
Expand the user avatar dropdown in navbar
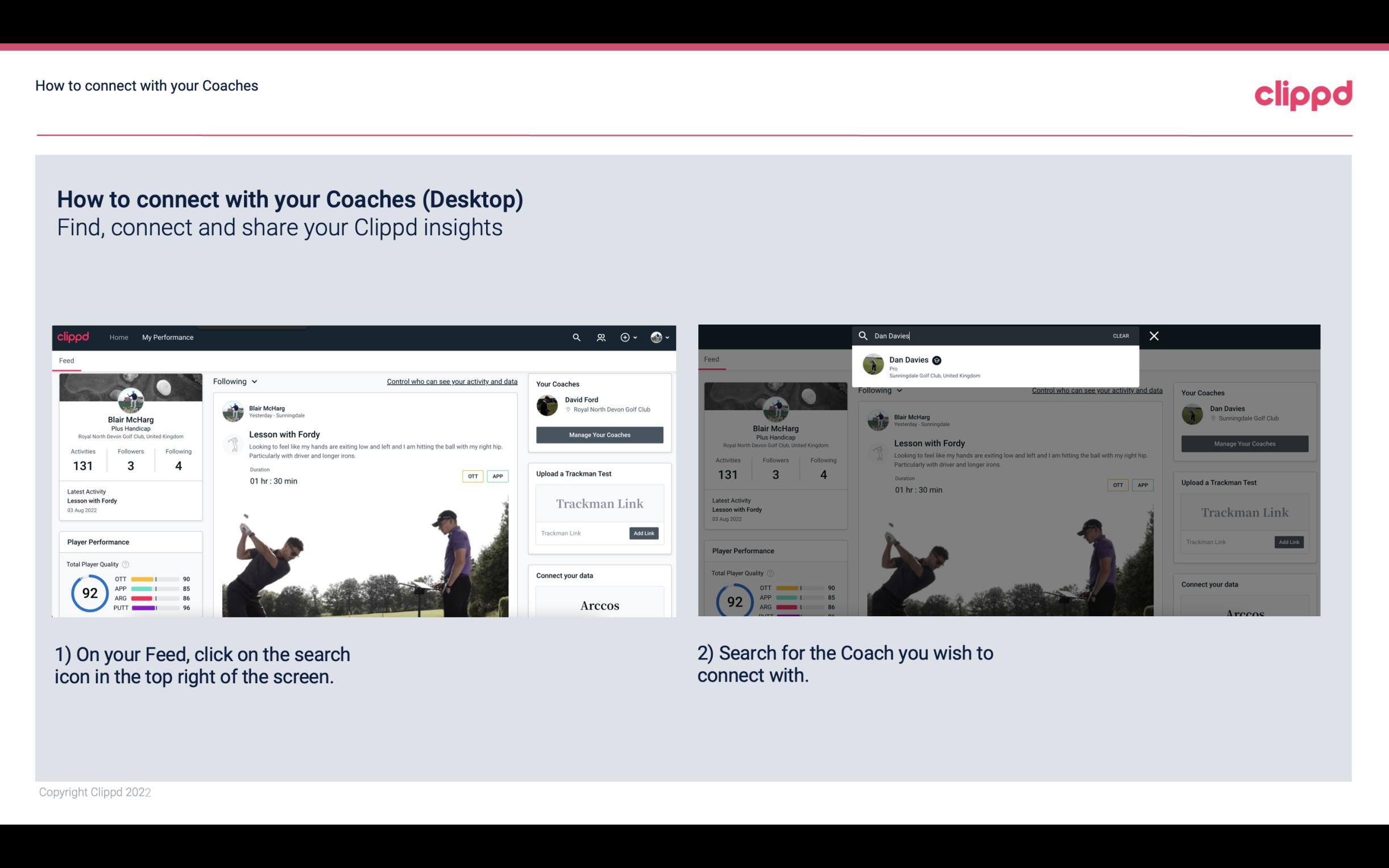coord(660,337)
